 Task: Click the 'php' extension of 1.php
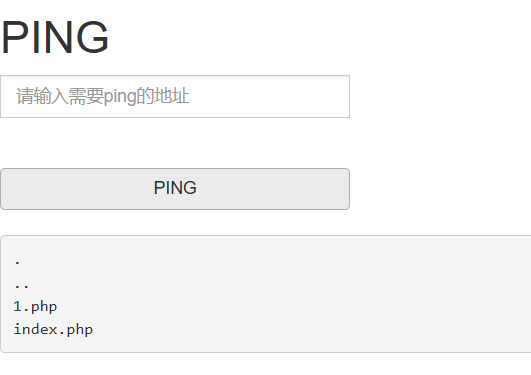click(44, 308)
